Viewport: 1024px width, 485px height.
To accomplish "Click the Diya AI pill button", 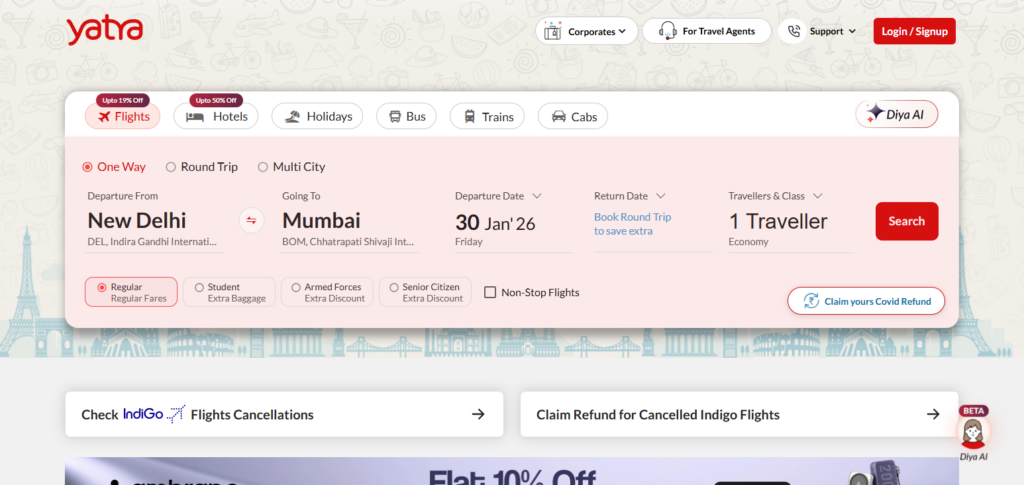I will coord(897,114).
